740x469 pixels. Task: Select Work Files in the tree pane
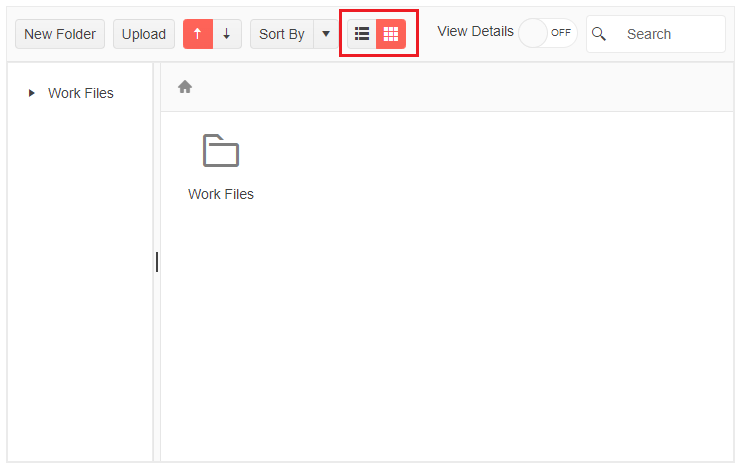(x=81, y=93)
